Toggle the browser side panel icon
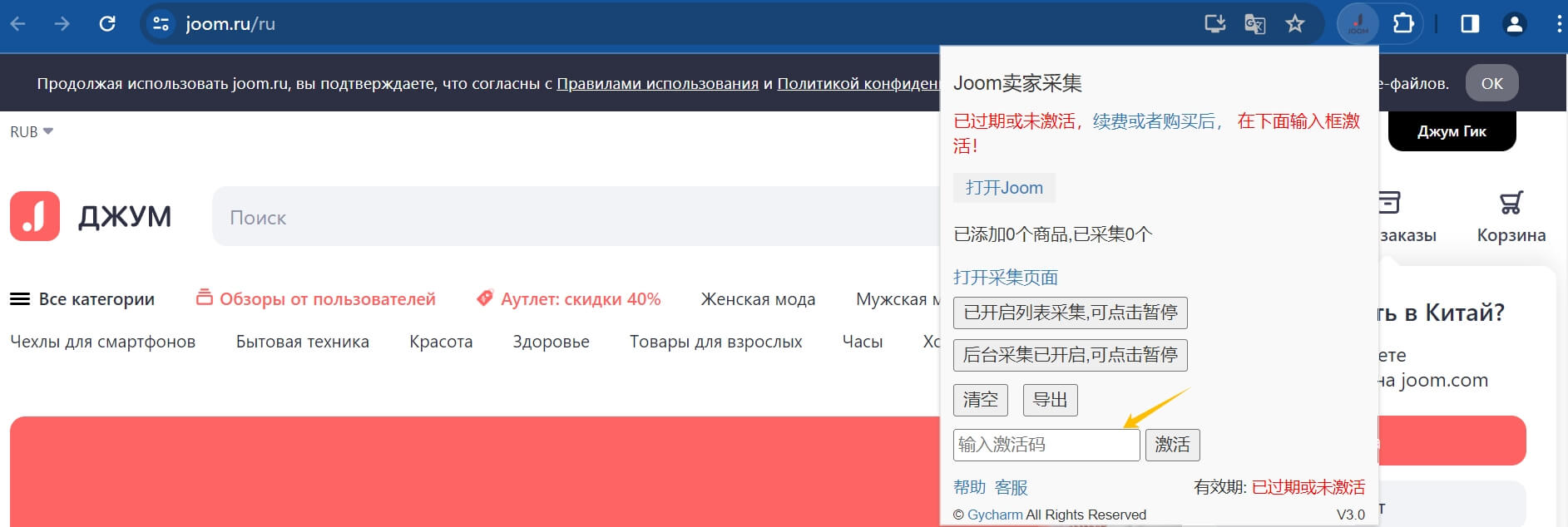Viewport: 1568px width, 527px height. point(1470,24)
